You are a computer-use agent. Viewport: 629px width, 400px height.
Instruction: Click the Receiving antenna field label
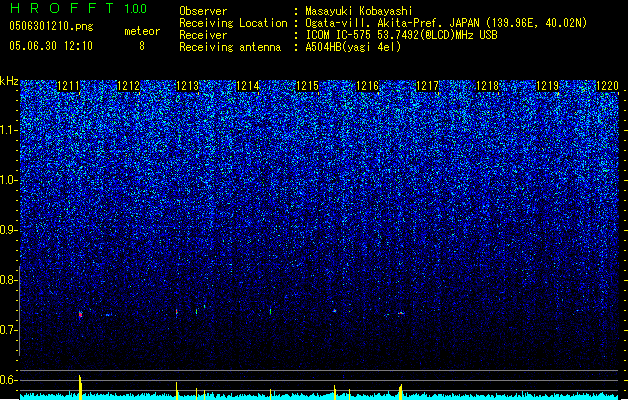tap(230, 47)
